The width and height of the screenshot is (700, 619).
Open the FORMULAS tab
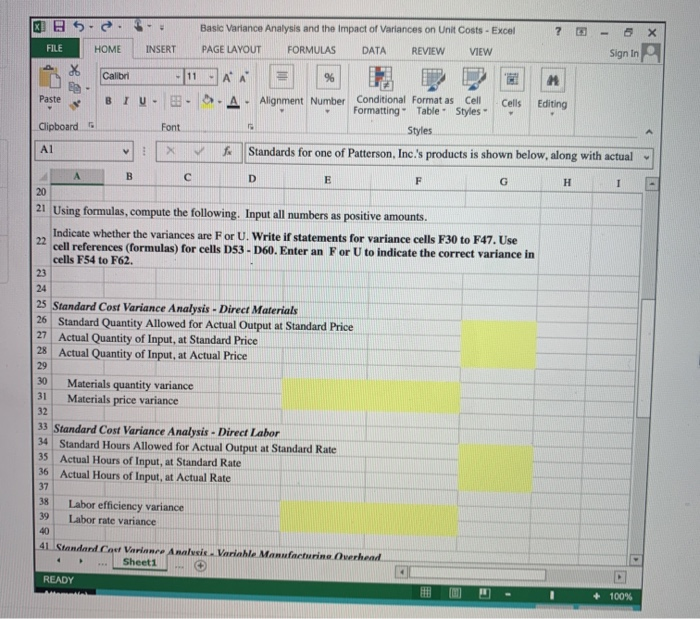click(311, 50)
